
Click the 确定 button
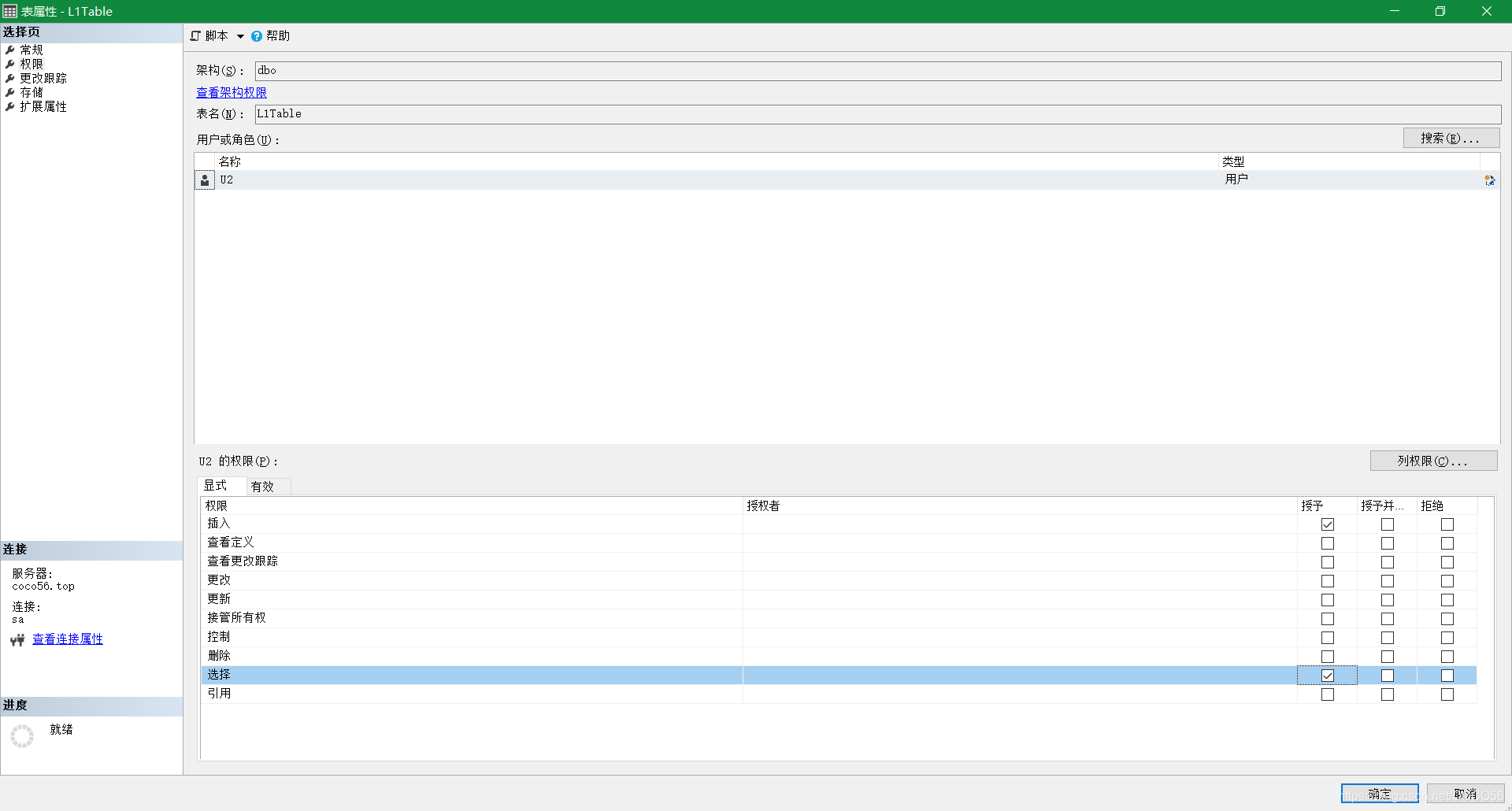[x=1380, y=794]
